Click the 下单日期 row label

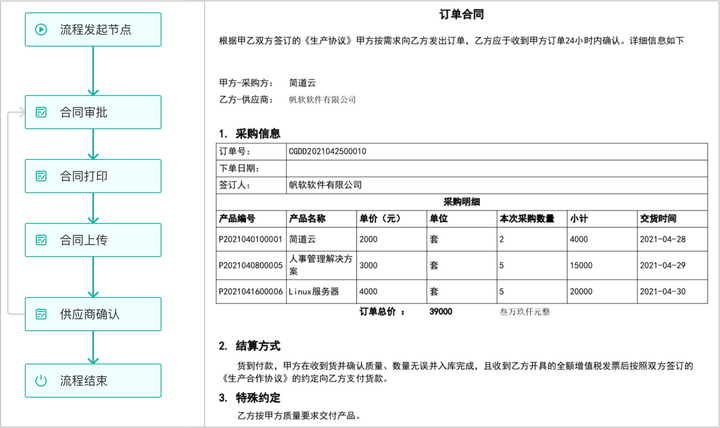point(239,169)
